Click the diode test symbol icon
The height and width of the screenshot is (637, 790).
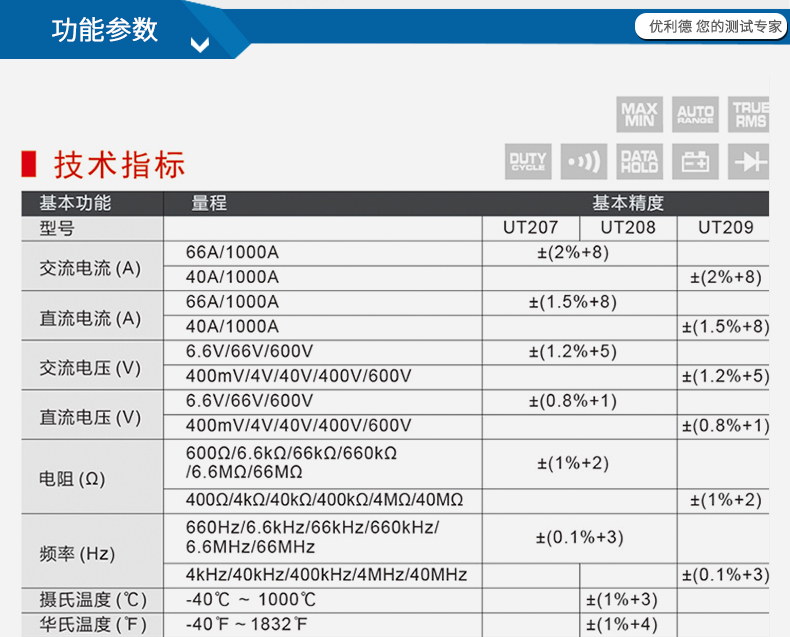(x=749, y=161)
